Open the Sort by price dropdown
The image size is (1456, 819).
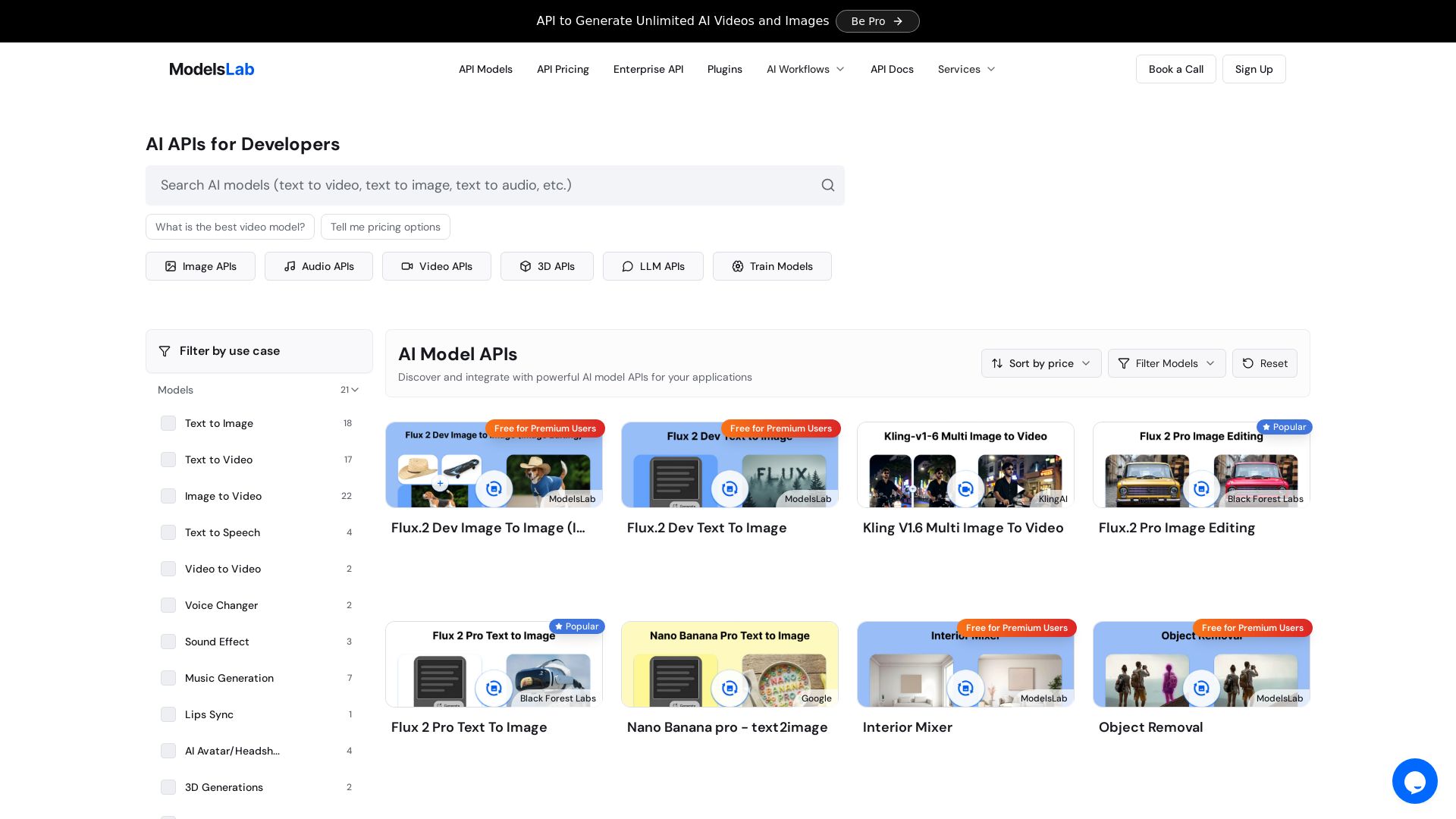pos(1040,363)
